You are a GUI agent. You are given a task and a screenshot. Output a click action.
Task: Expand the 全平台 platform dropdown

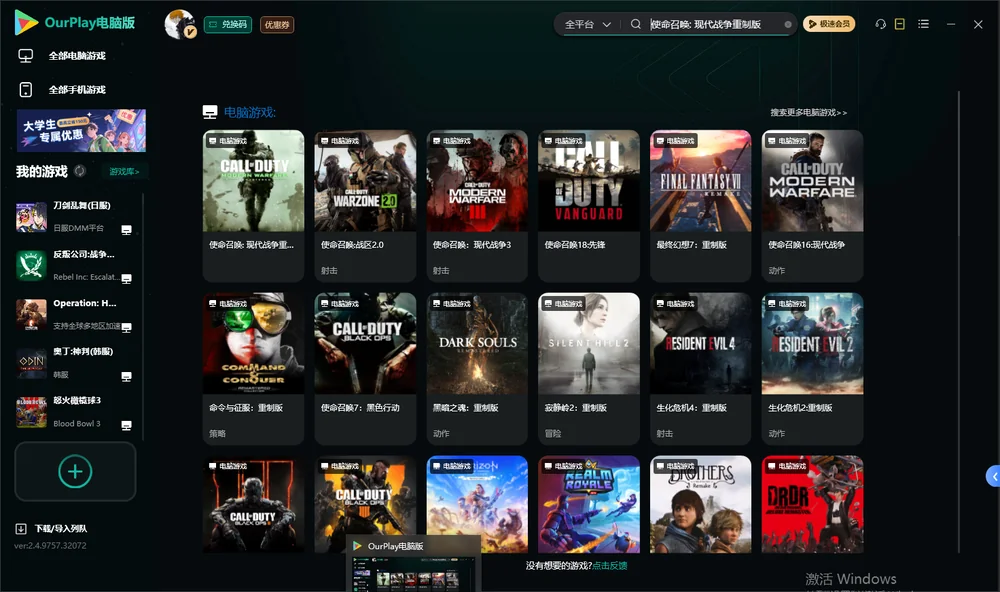[587, 24]
